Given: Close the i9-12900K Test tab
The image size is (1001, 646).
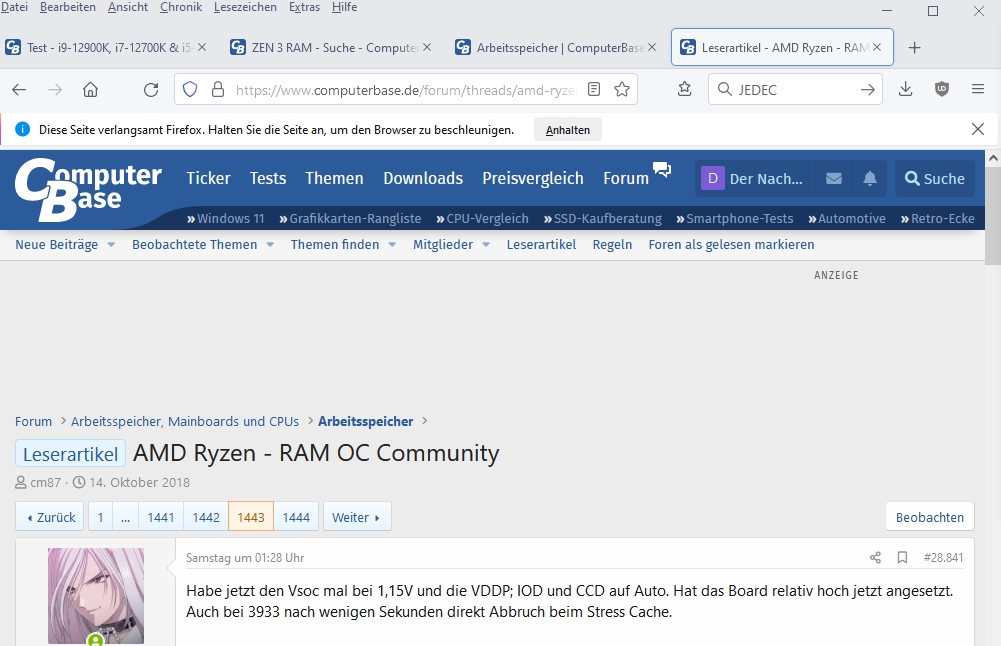Looking at the screenshot, I should tap(202, 47).
